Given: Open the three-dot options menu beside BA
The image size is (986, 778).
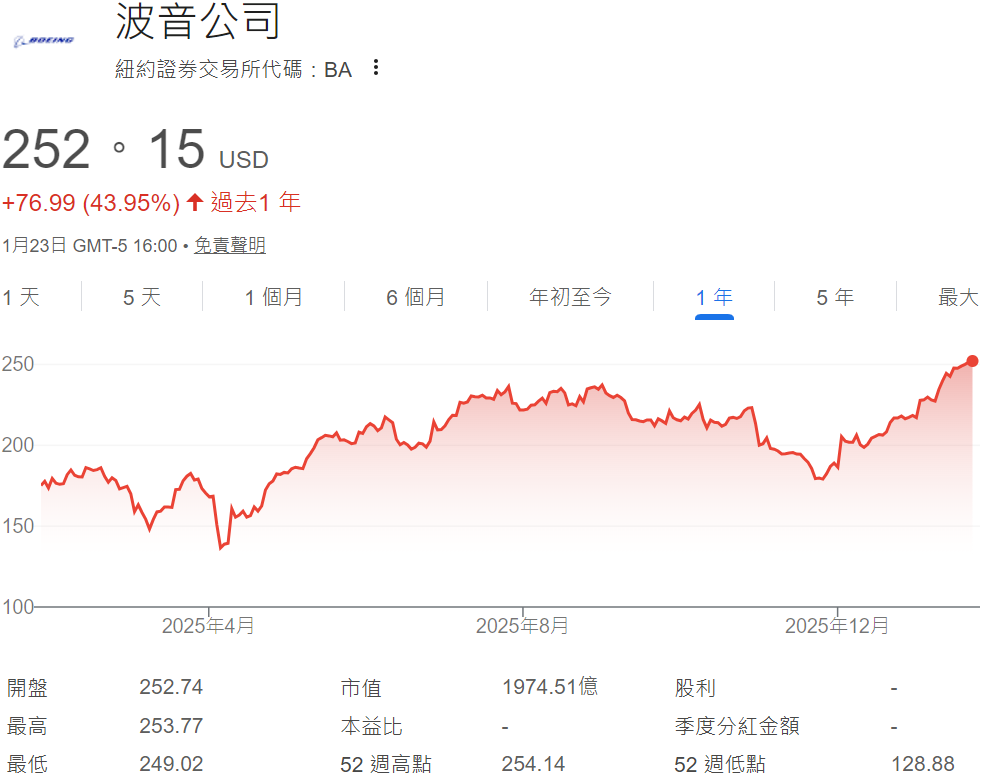Looking at the screenshot, I should [x=375, y=66].
